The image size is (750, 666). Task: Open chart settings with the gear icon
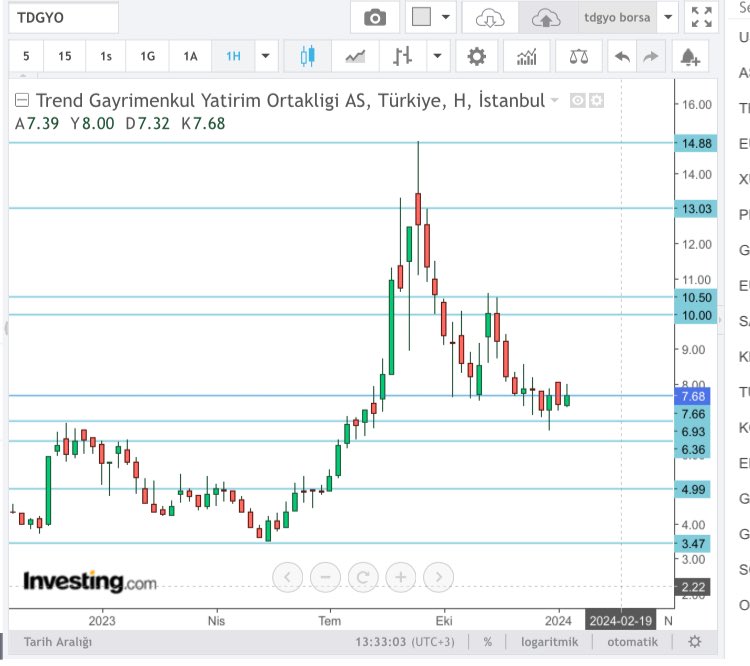tap(476, 56)
